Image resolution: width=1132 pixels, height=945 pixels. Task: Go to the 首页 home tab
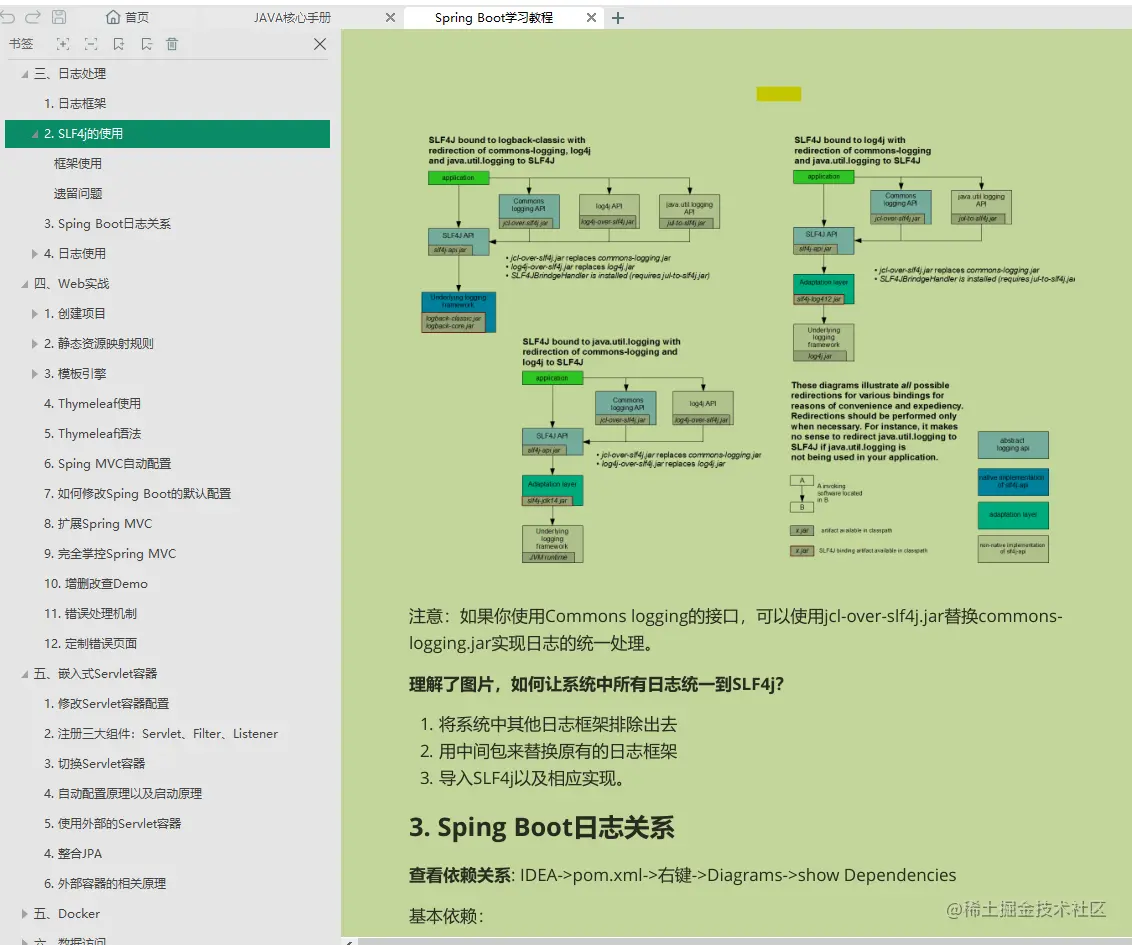(127, 17)
